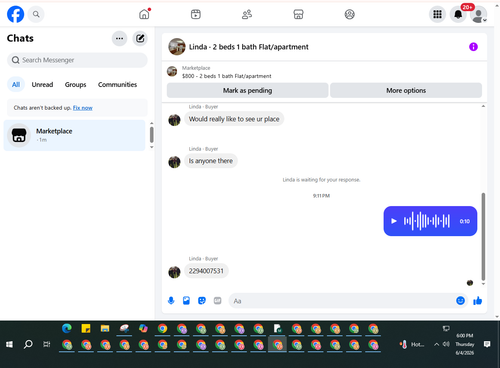The image size is (500, 368).
Task: Open the Facebook search icon
Action: (x=36, y=14)
